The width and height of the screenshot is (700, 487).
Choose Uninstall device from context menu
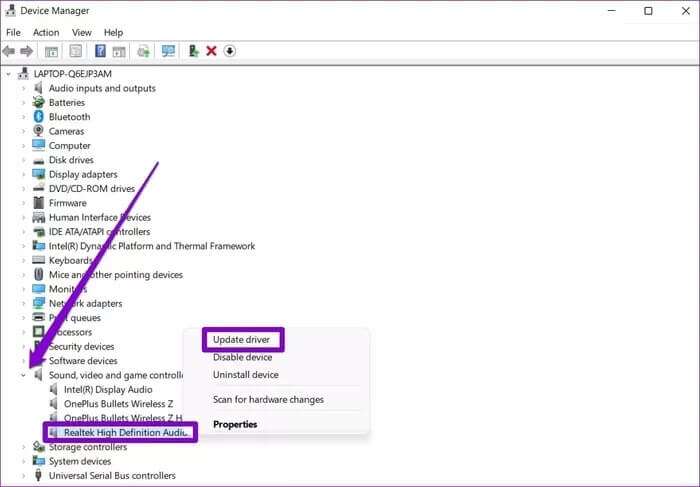point(246,375)
